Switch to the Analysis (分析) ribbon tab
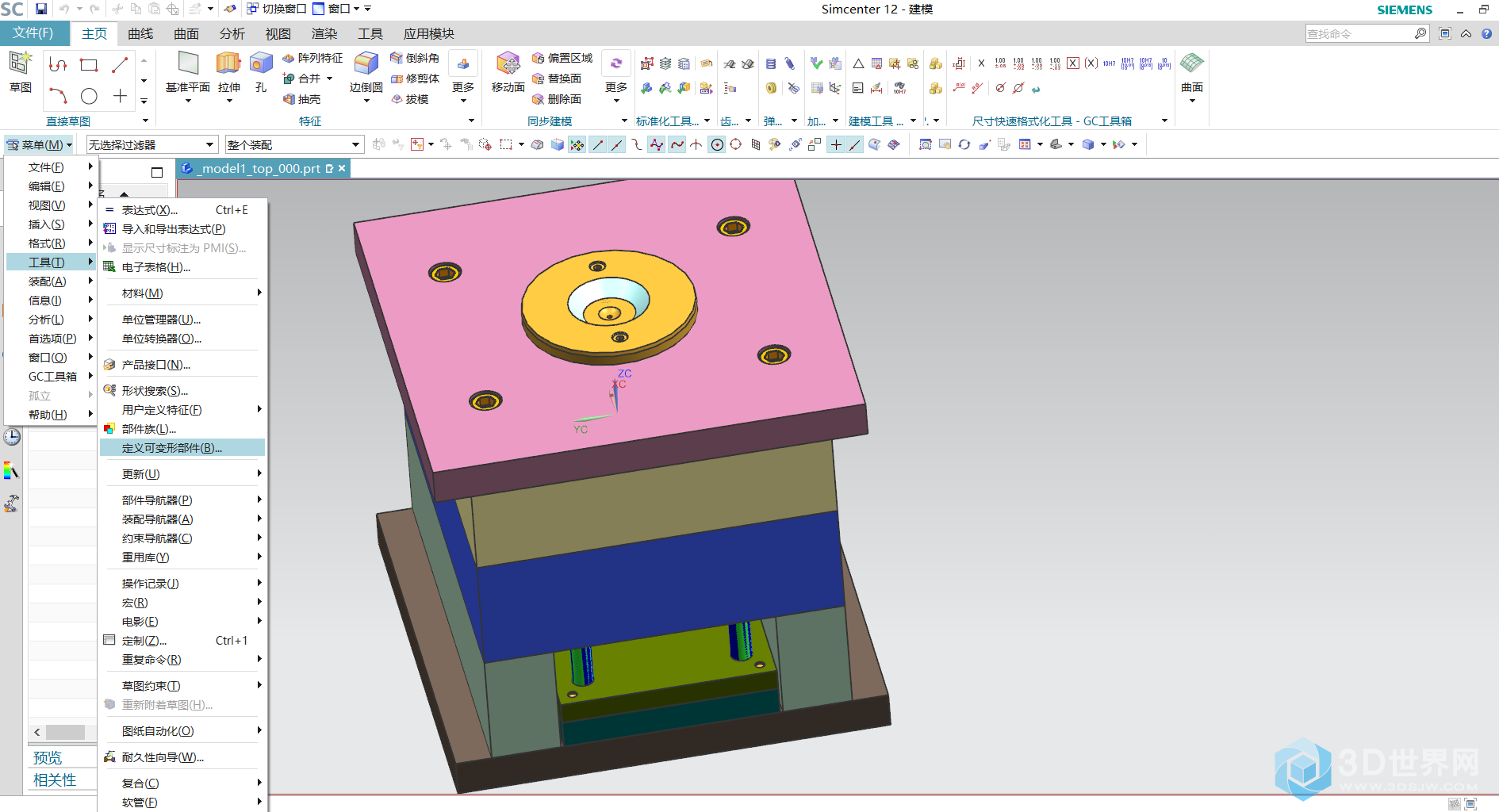1499x812 pixels. (x=232, y=33)
